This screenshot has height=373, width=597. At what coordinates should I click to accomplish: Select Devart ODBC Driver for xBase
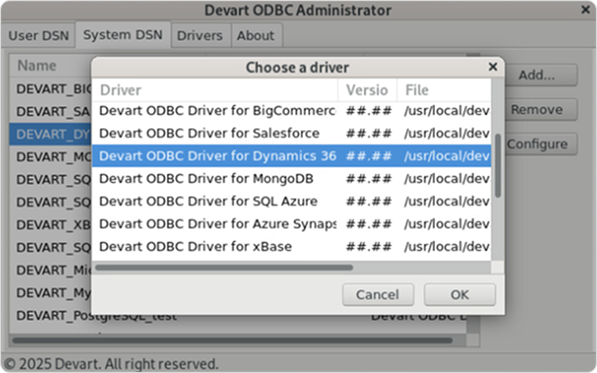point(291,246)
